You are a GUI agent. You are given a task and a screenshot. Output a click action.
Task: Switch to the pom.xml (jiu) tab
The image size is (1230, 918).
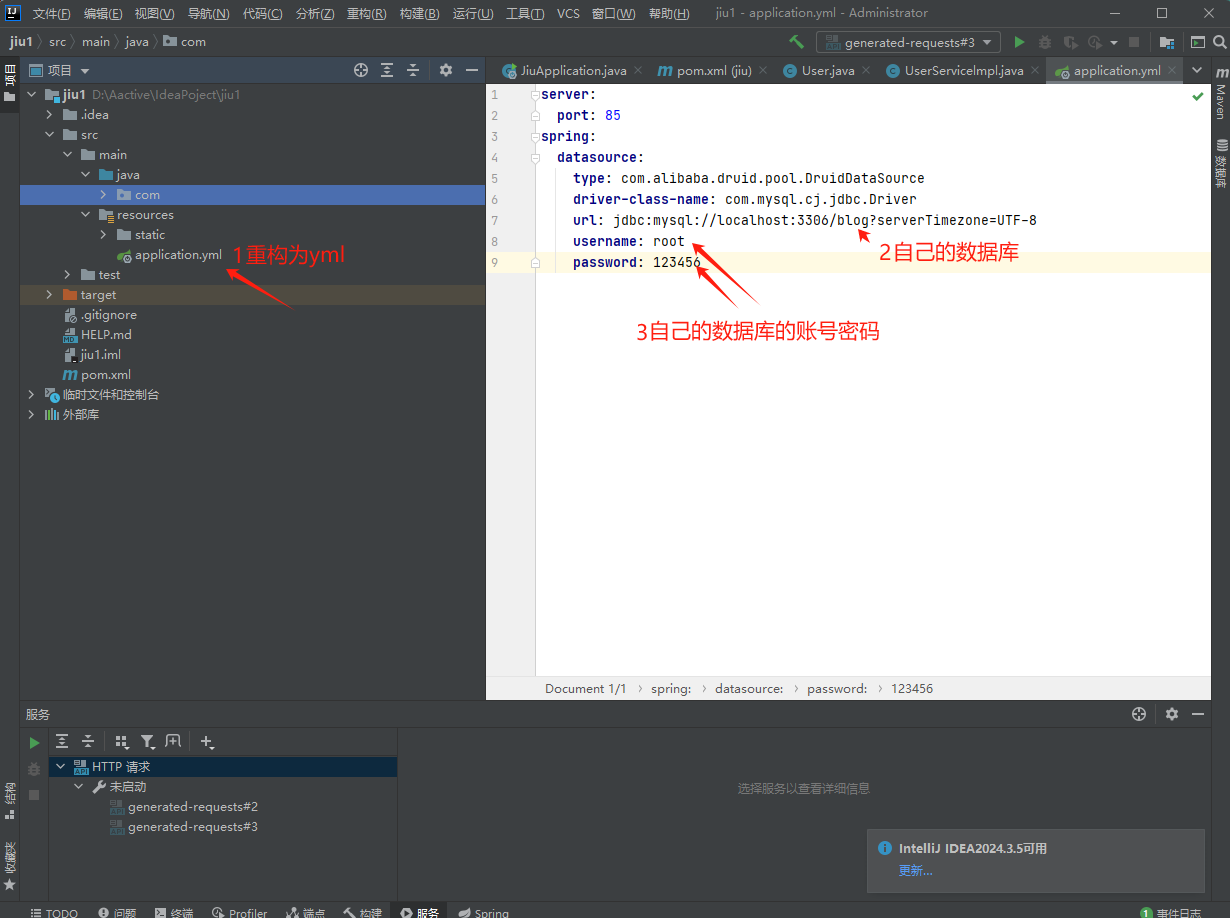[714, 70]
